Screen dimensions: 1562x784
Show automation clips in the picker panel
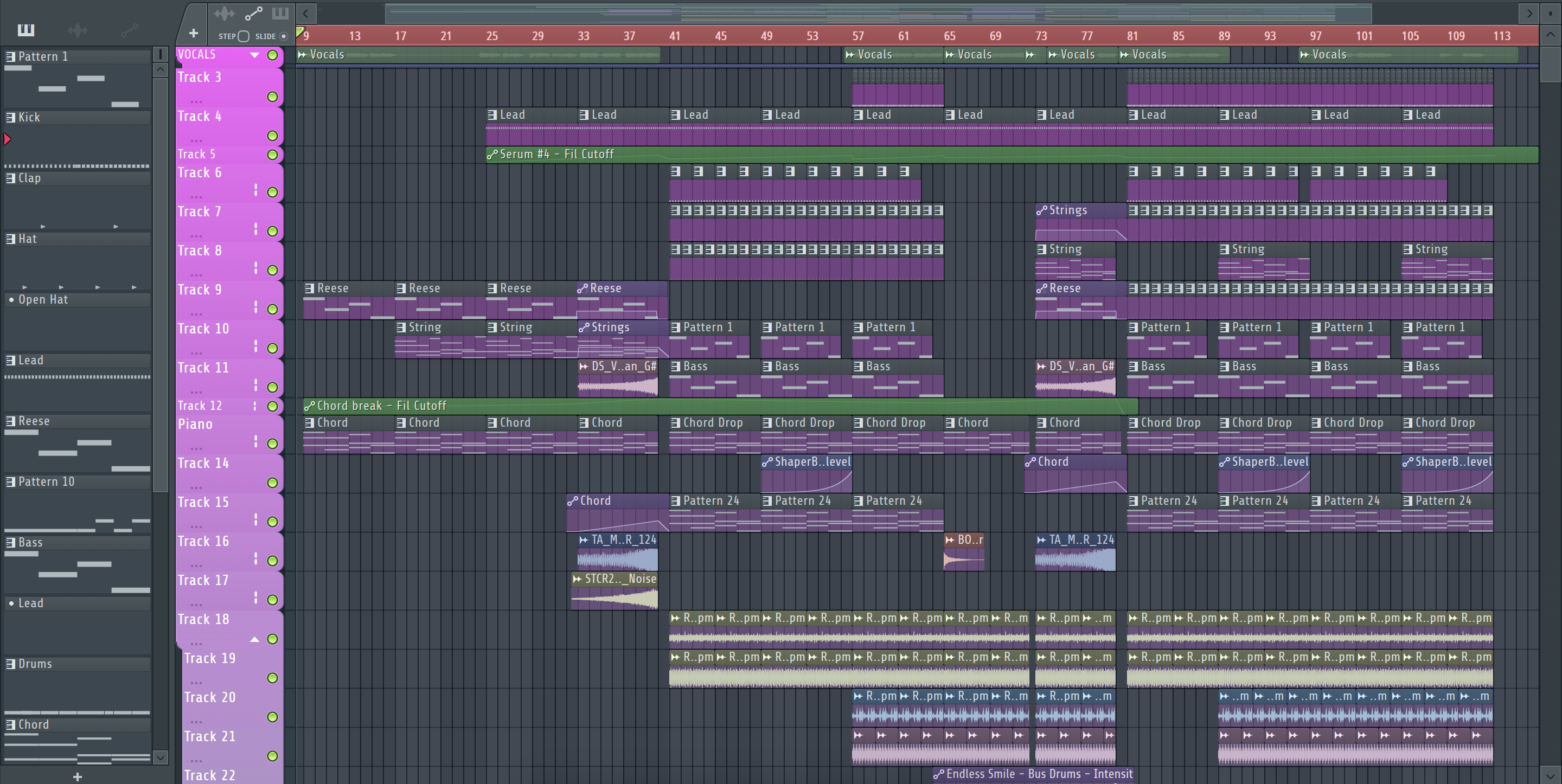tap(129, 30)
